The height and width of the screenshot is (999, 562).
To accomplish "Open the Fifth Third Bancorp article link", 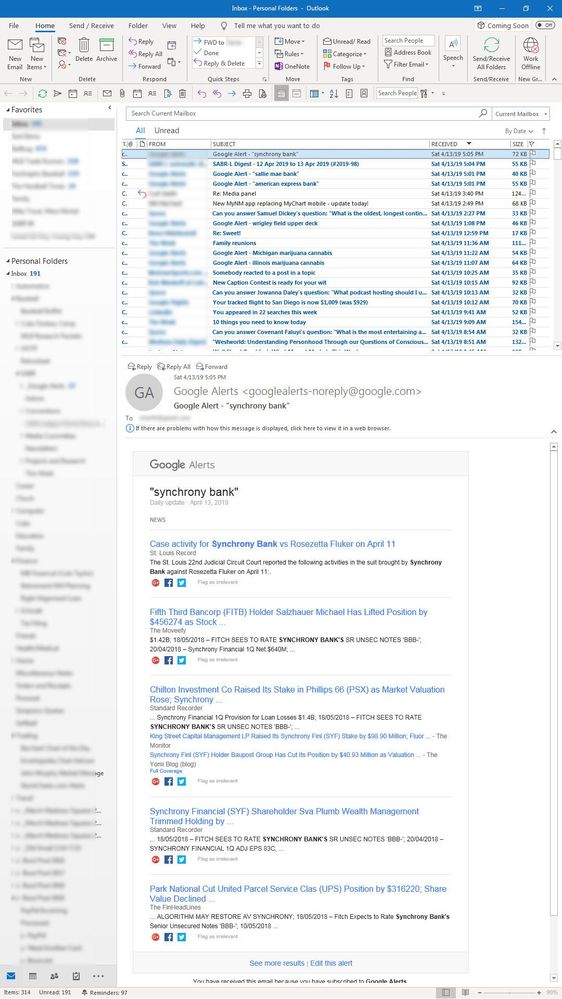I will 289,617.
